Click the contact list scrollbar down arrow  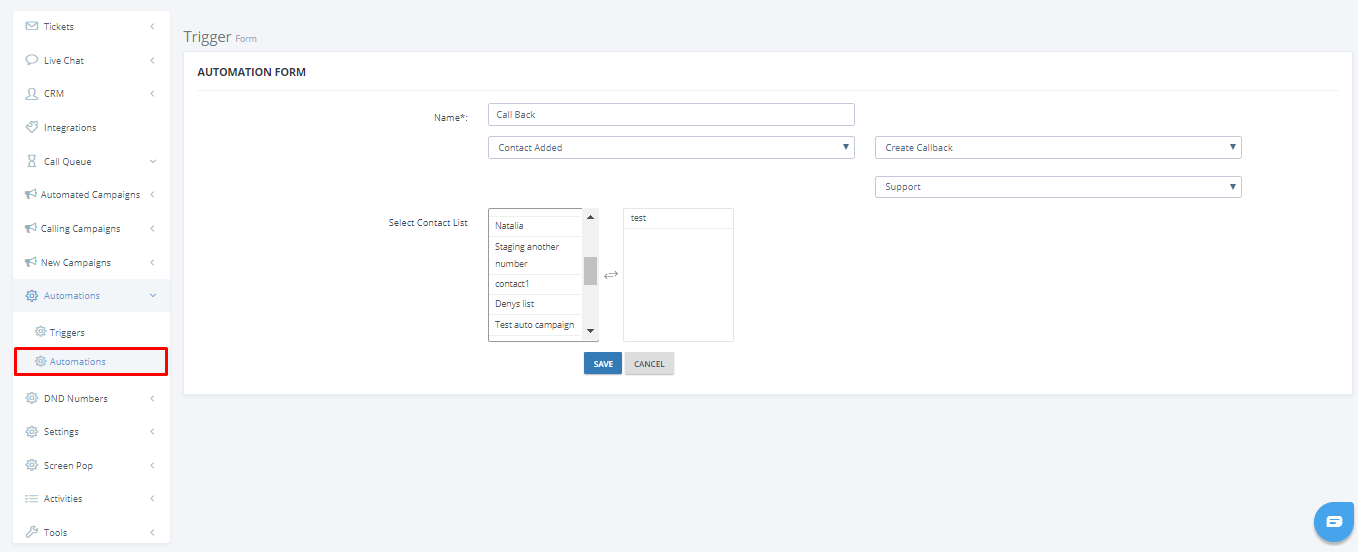point(590,331)
